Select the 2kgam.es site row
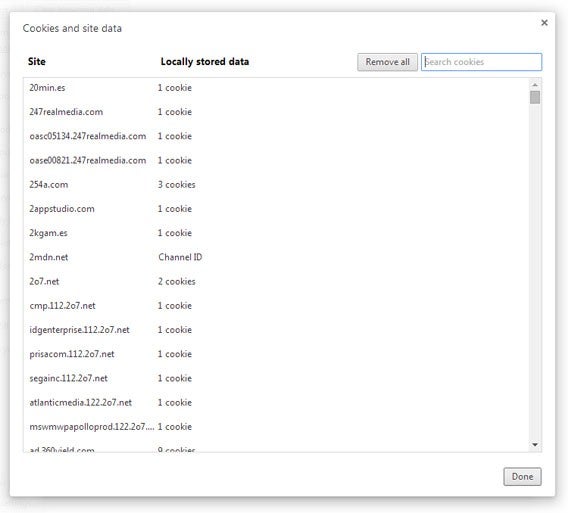The height and width of the screenshot is (513, 568). coord(276,233)
